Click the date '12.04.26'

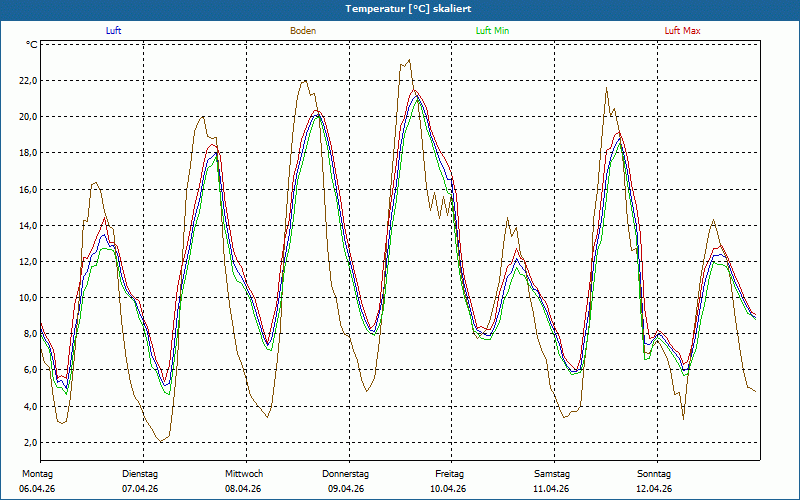click(654, 489)
